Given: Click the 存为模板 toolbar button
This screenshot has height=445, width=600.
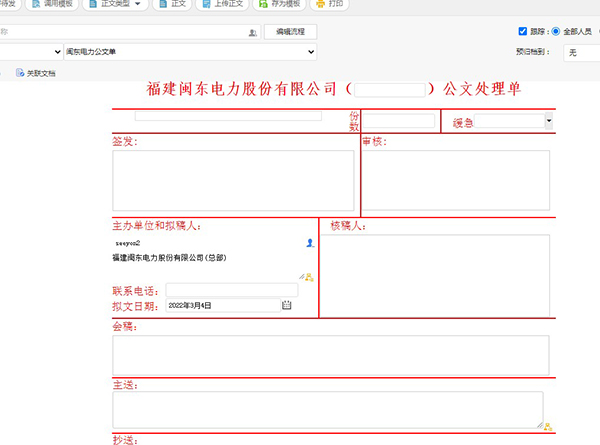Looking at the screenshot, I should point(279,4).
